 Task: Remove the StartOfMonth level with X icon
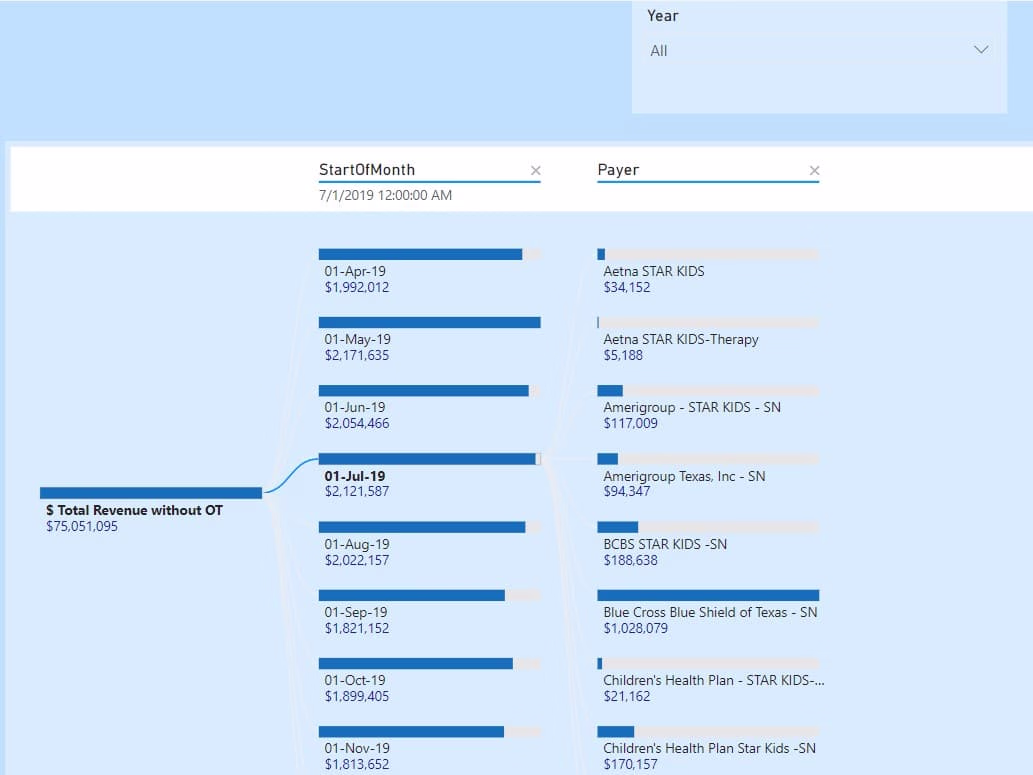coord(536,171)
